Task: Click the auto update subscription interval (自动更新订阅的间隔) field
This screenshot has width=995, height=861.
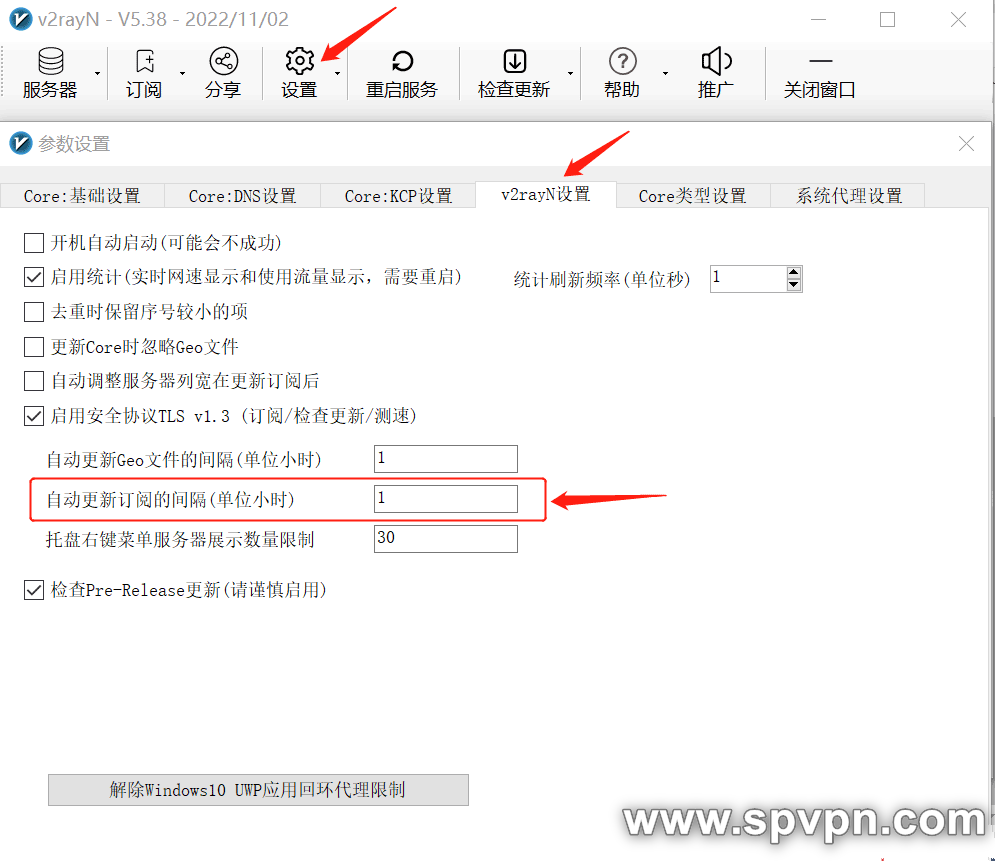Action: [446, 499]
